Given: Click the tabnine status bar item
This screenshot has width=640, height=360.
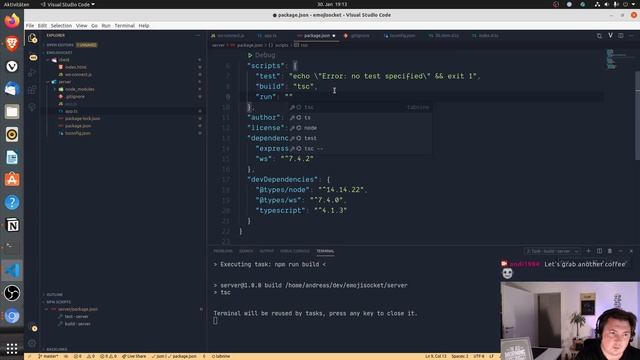Looking at the screenshot, I should tap(221, 356).
